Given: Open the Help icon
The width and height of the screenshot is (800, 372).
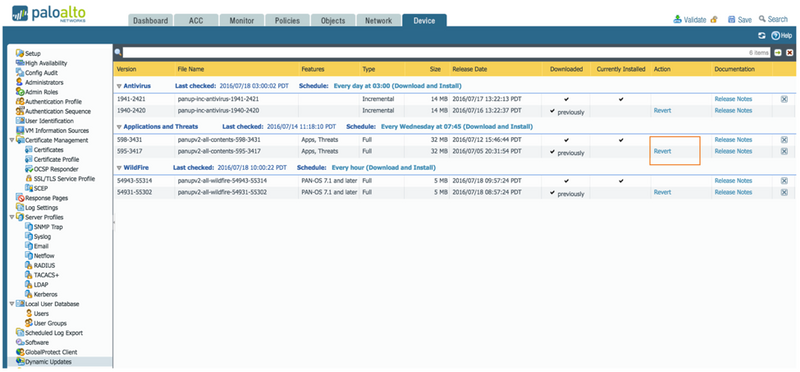Looking at the screenshot, I should coord(776,35).
